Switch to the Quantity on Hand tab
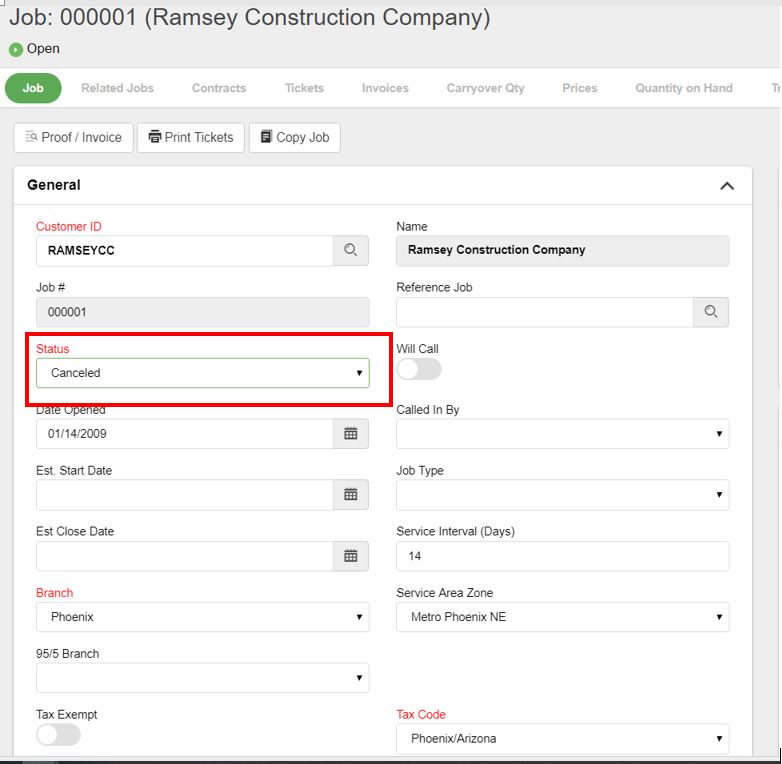 point(684,88)
